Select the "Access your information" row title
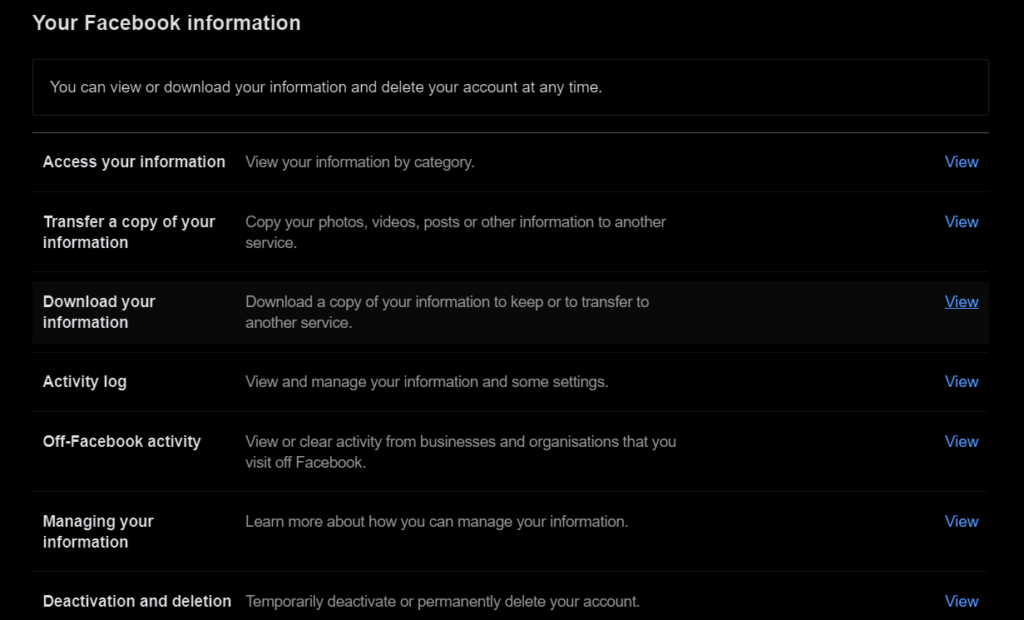Image resolution: width=1024 pixels, height=620 pixels. [x=134, y=162]
